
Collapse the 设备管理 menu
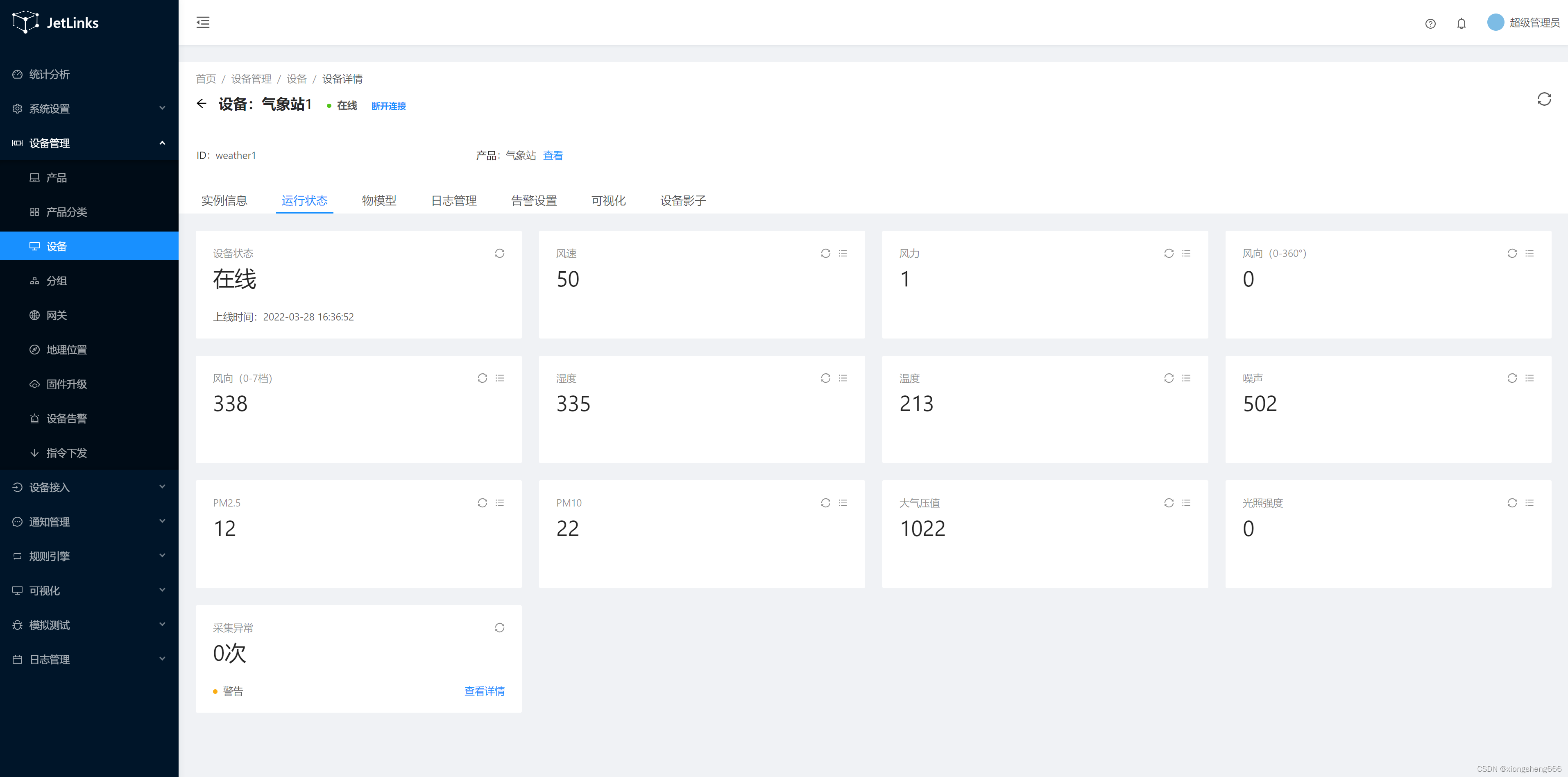pyautogui.click(x=89, y=143)
